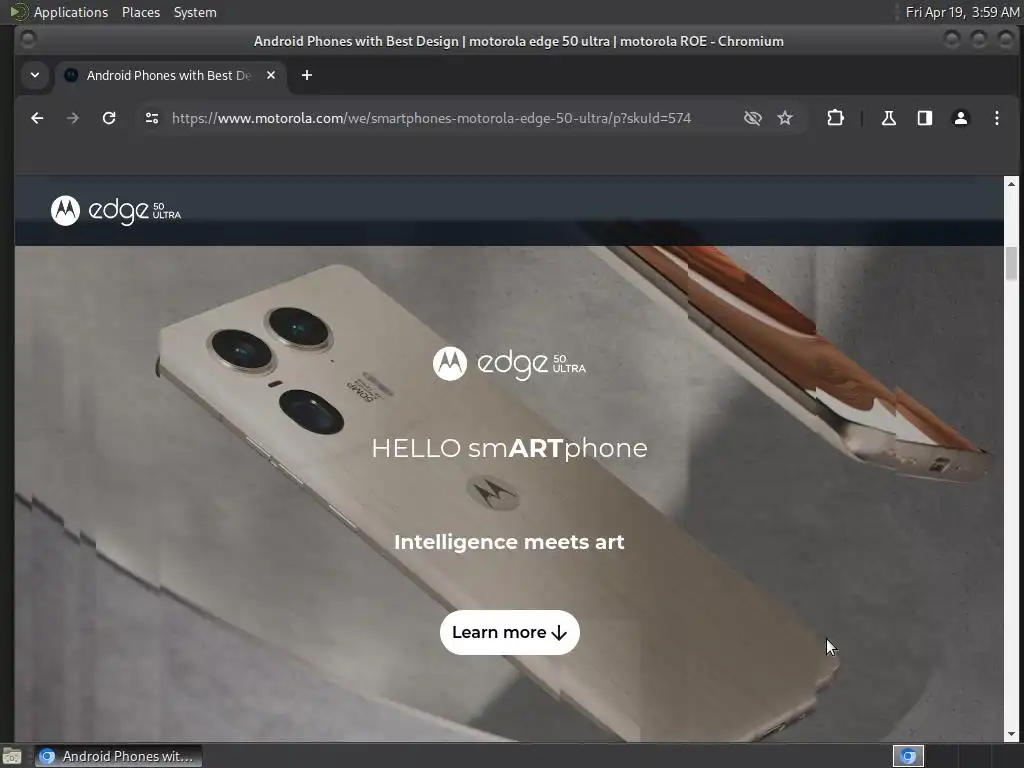Click the forward navigation arrow
Image resolution: width=1024 pixels, height=768 pixels.
pyautogui.click(x=73, y=118)
